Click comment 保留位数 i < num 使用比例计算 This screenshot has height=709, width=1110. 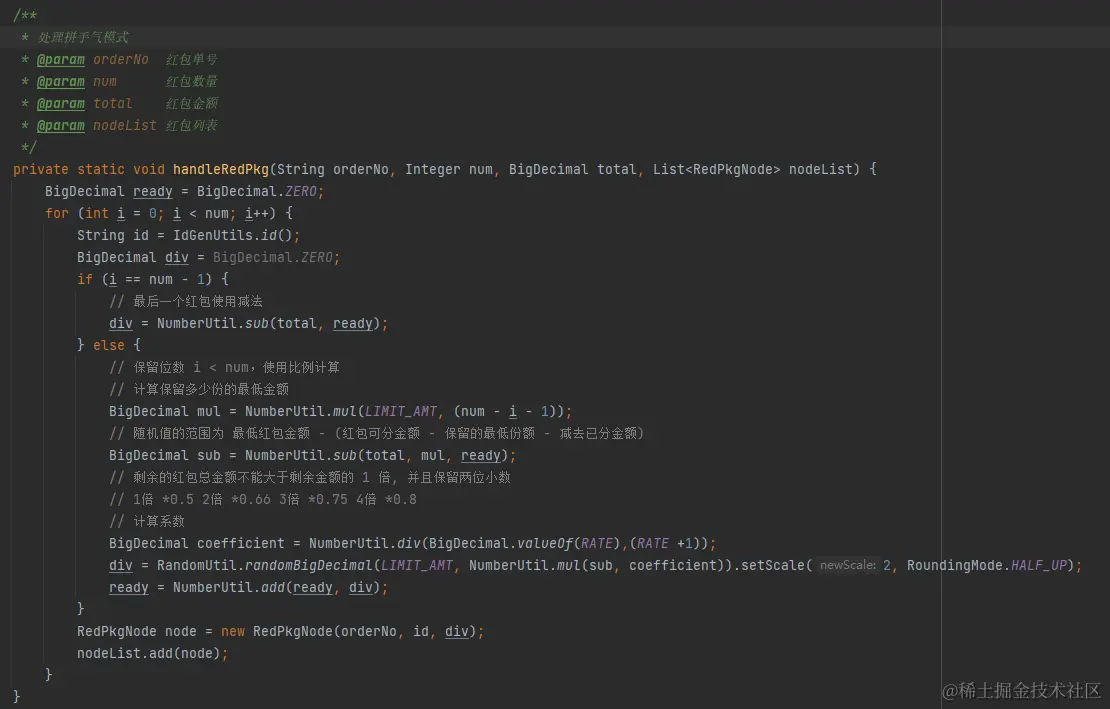coord(224,367)
